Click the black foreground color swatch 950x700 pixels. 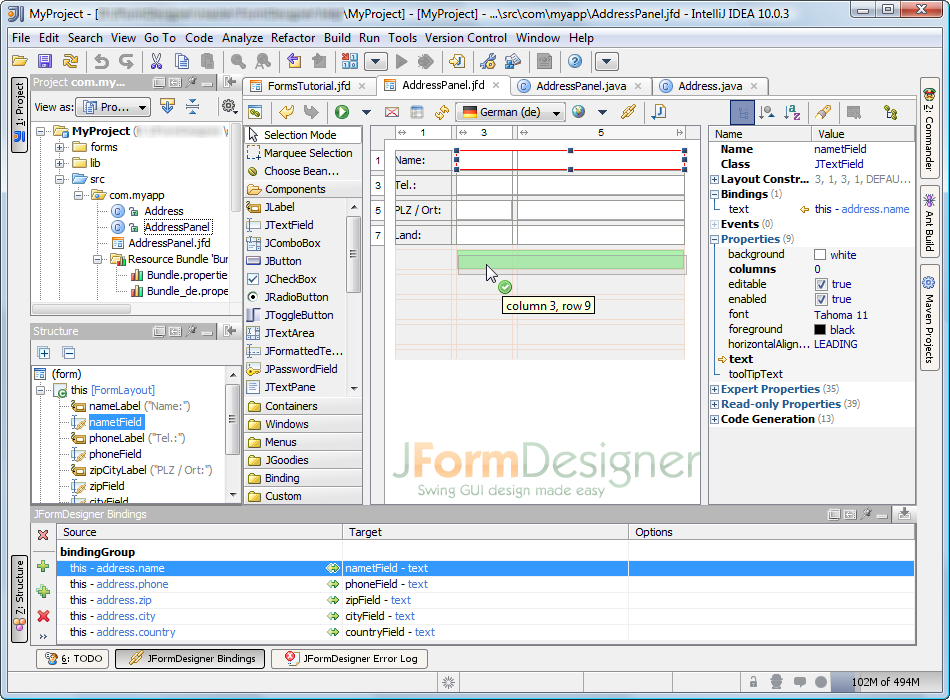pyautogui.click(x=818, y=328)
